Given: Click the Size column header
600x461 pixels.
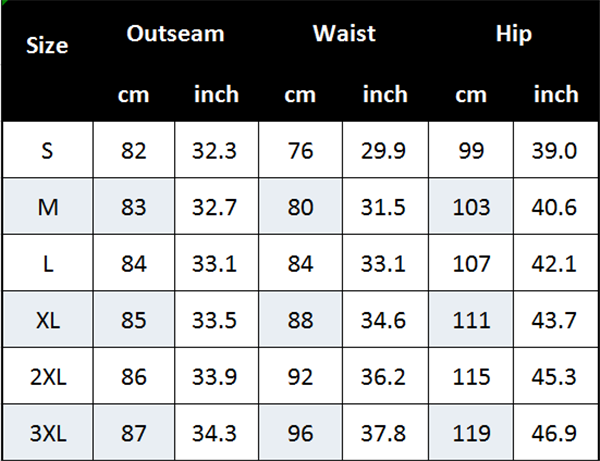Looking at the screenshot, I should coord(47,45).
